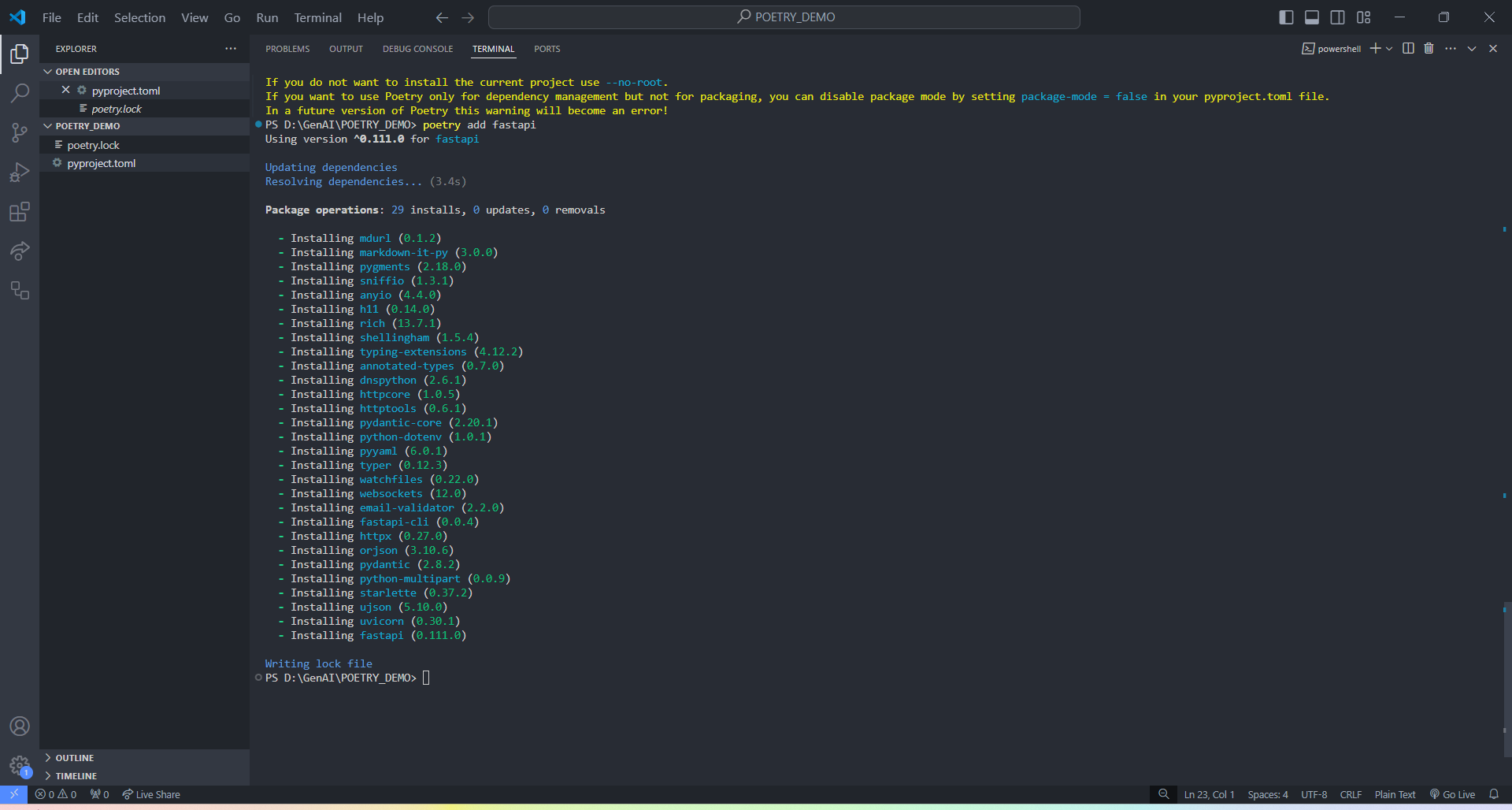
Task: Click the zoom magnifier status bar icon
Action: pos(1163,794)
